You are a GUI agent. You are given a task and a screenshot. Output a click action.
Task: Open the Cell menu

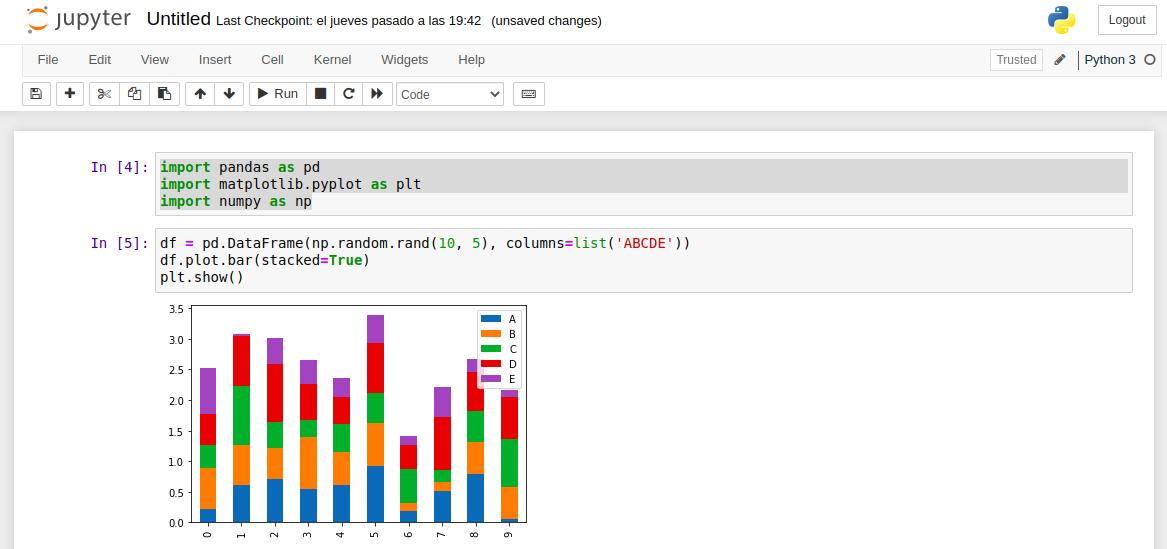coord(272,60)
